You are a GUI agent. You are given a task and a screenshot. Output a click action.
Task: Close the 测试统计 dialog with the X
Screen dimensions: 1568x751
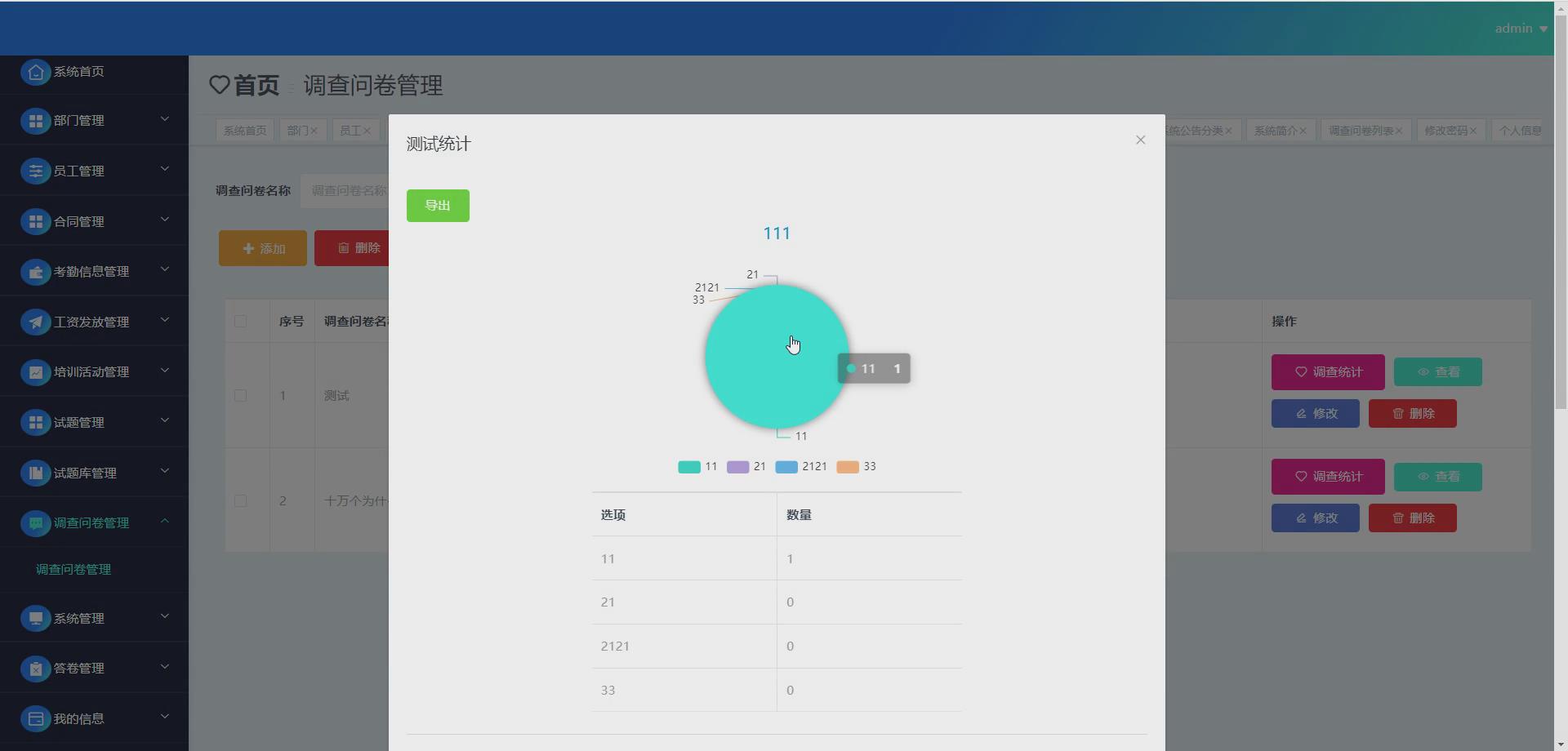(x=1141, y=140)
